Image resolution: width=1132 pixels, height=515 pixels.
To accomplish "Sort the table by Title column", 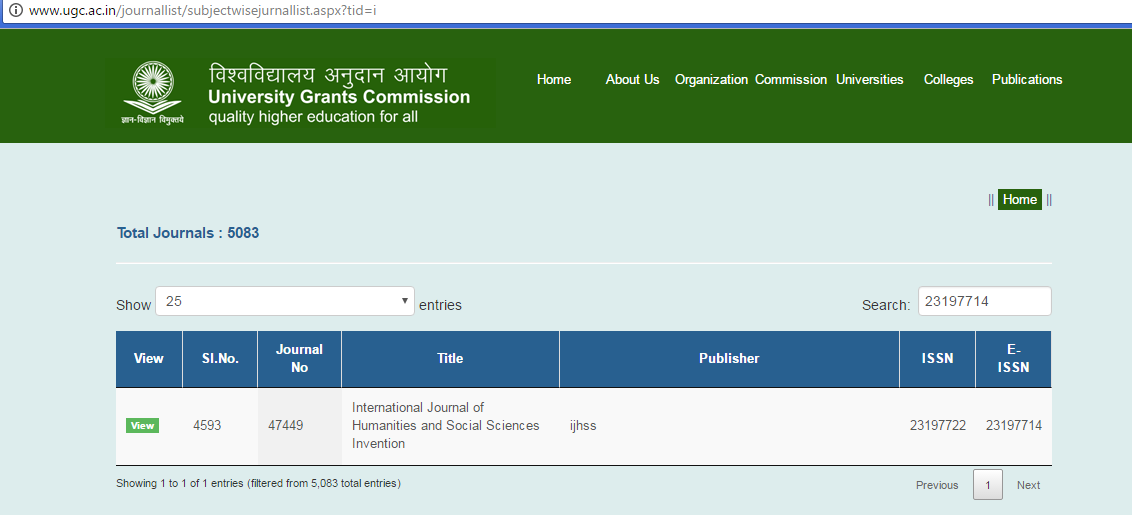I will (x=450, y=359).
